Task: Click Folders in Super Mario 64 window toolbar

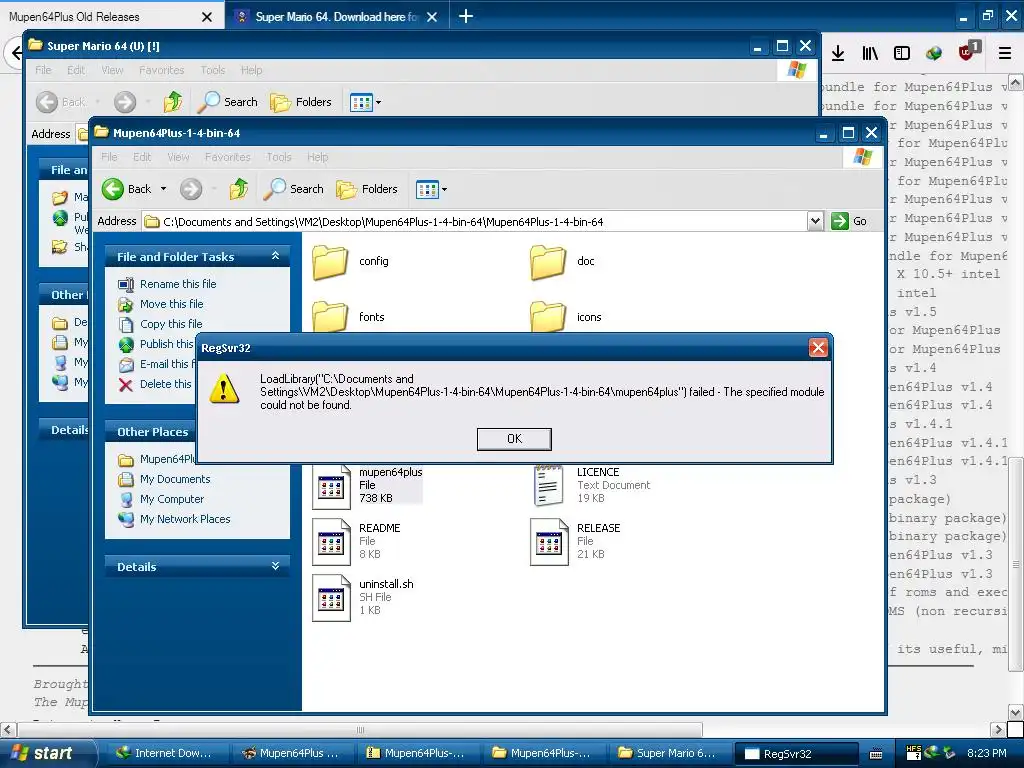Action: [x=301, y=102]
